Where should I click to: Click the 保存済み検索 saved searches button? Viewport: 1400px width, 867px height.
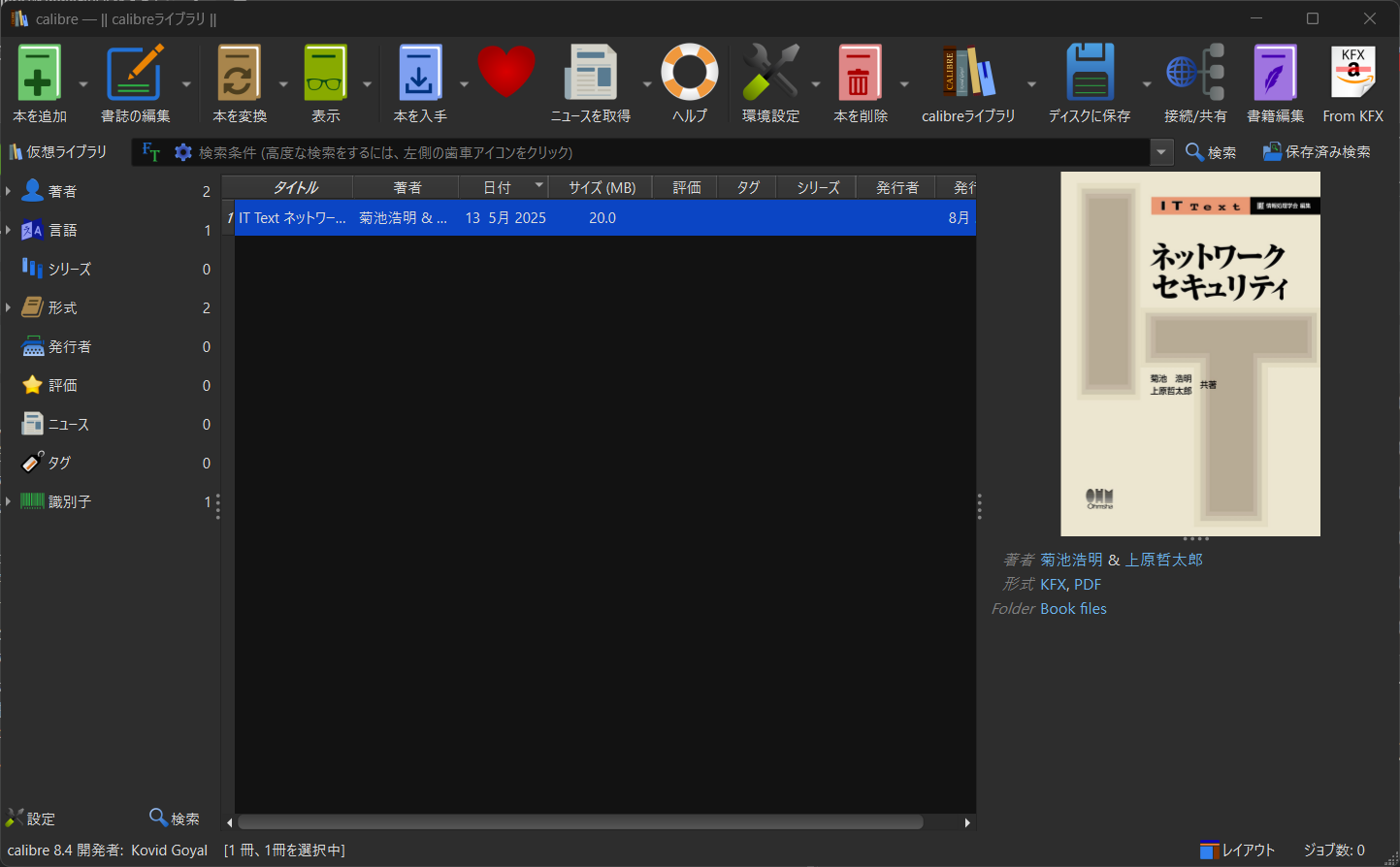[x=1317, y=152]
